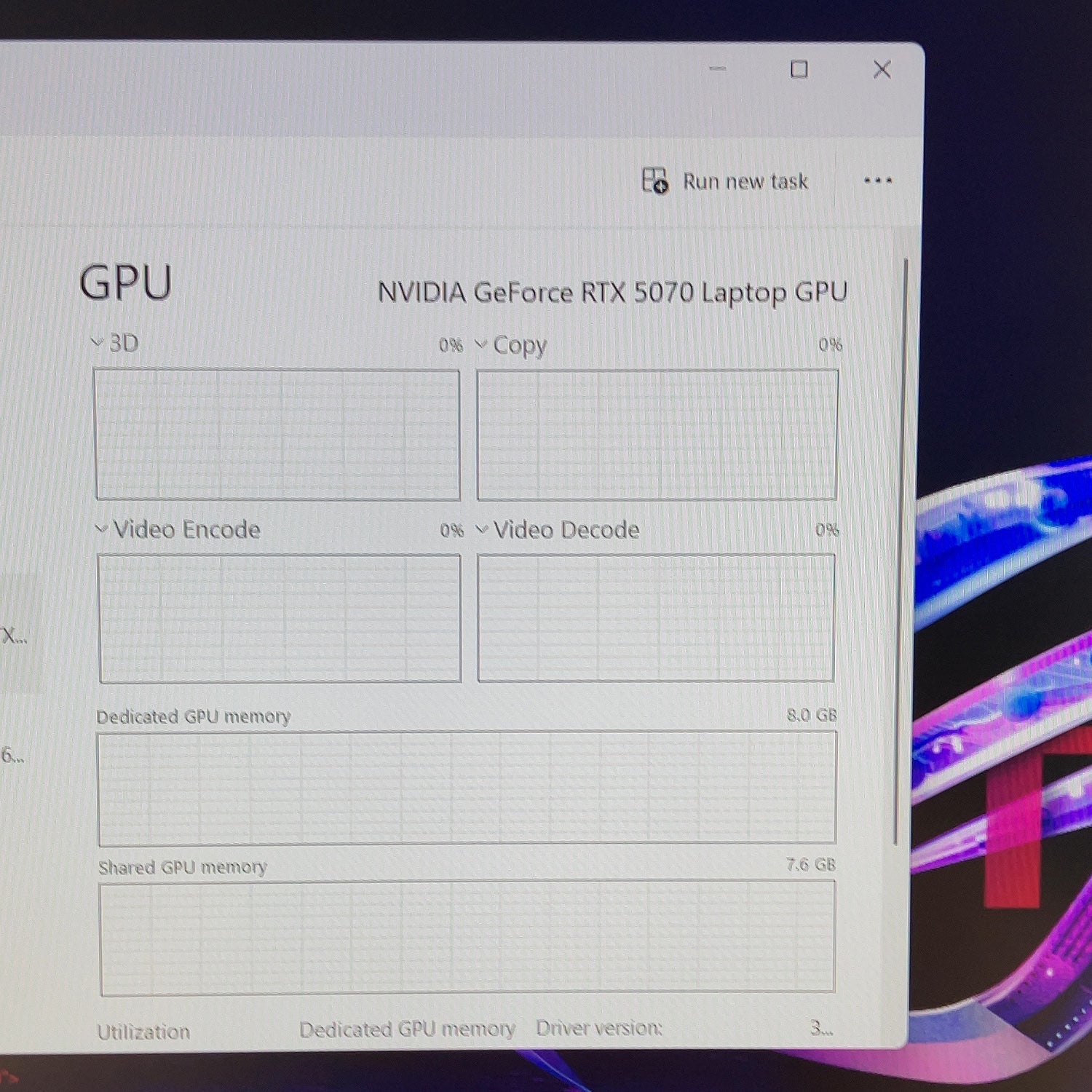Click the Copy engine 0% value

click(830, 344)
